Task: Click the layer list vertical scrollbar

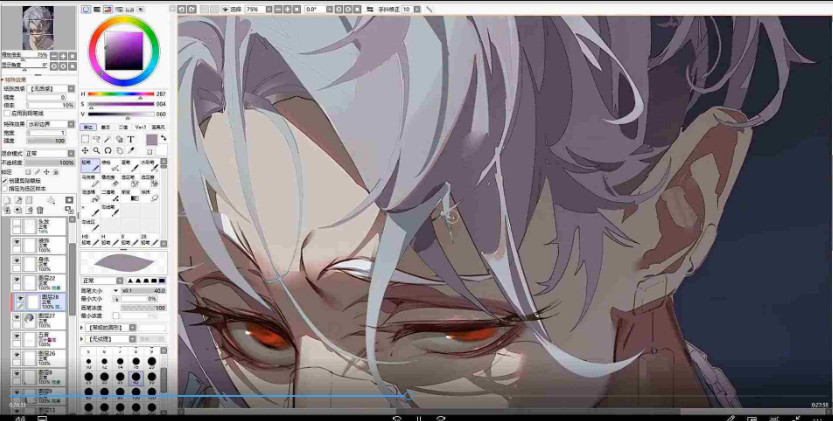Action: (72, 279)
